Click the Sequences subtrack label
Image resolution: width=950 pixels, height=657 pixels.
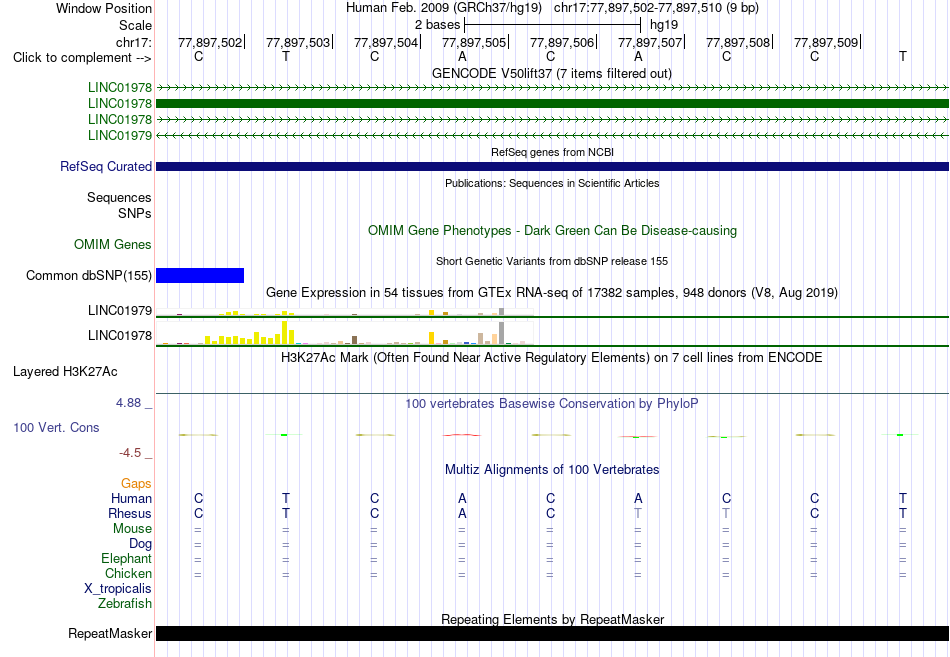(x=119, y=198)
